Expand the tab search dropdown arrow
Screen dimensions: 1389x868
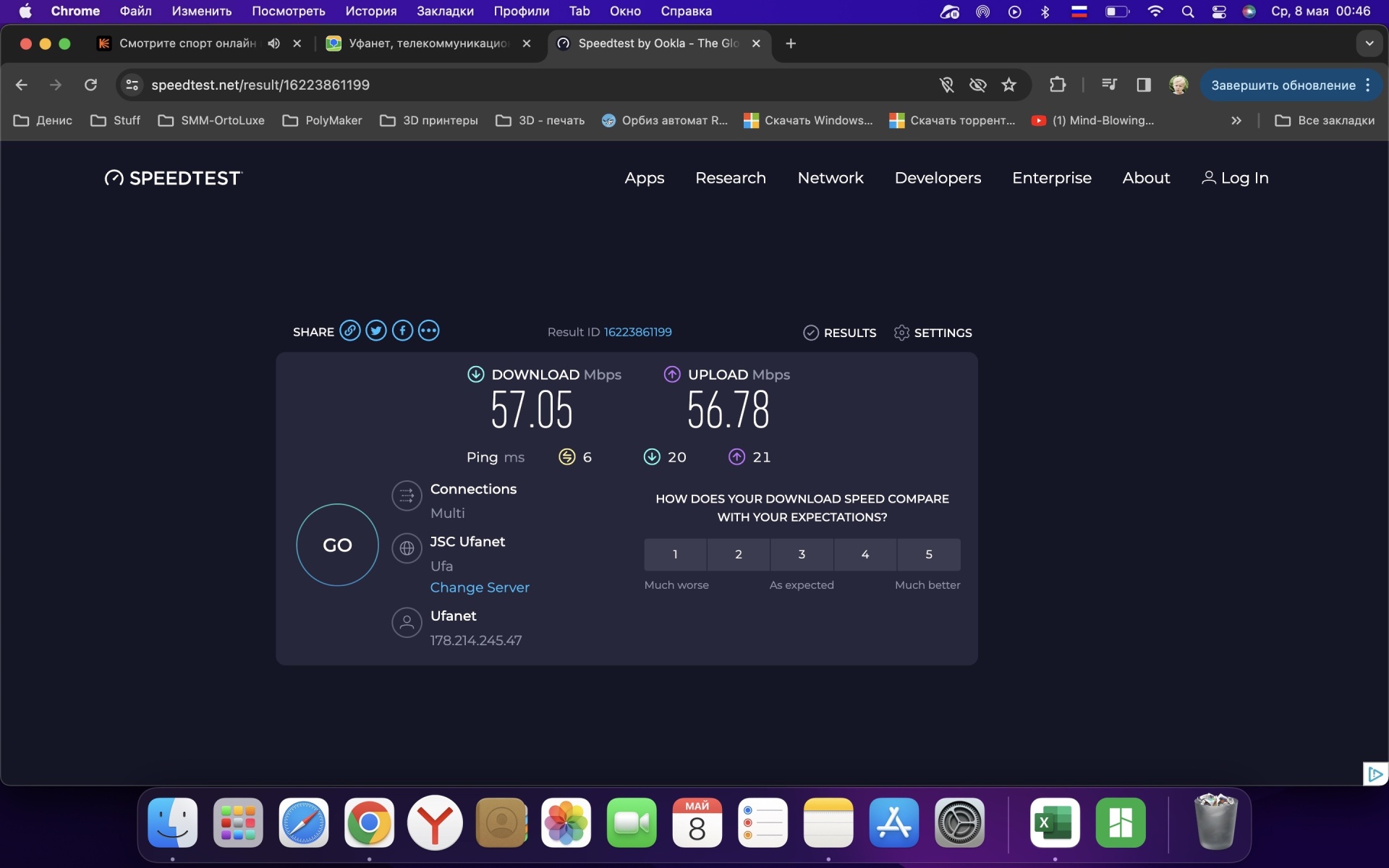coord(1369,43)
